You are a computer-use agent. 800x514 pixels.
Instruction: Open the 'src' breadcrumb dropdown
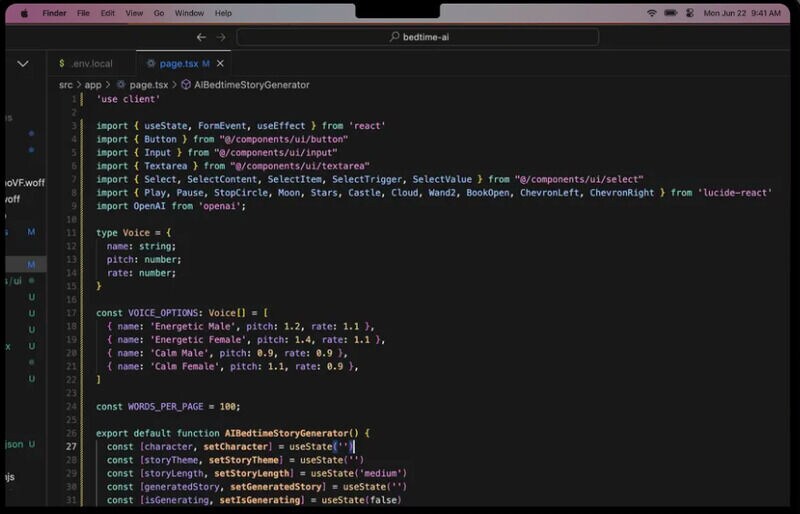[x=66, y=85]
